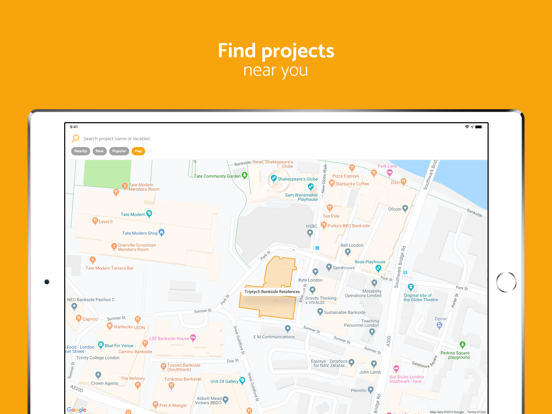The width and height of the screenshot is (552, 414).
Task: Click the Google logo on the map
Action: pos(76,410)
